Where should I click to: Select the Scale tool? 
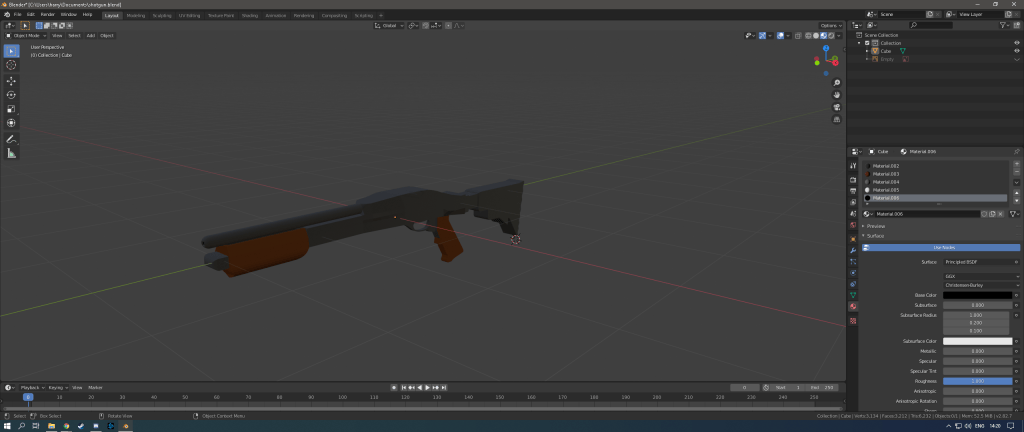pyautogui.click(x=11, y=109)
